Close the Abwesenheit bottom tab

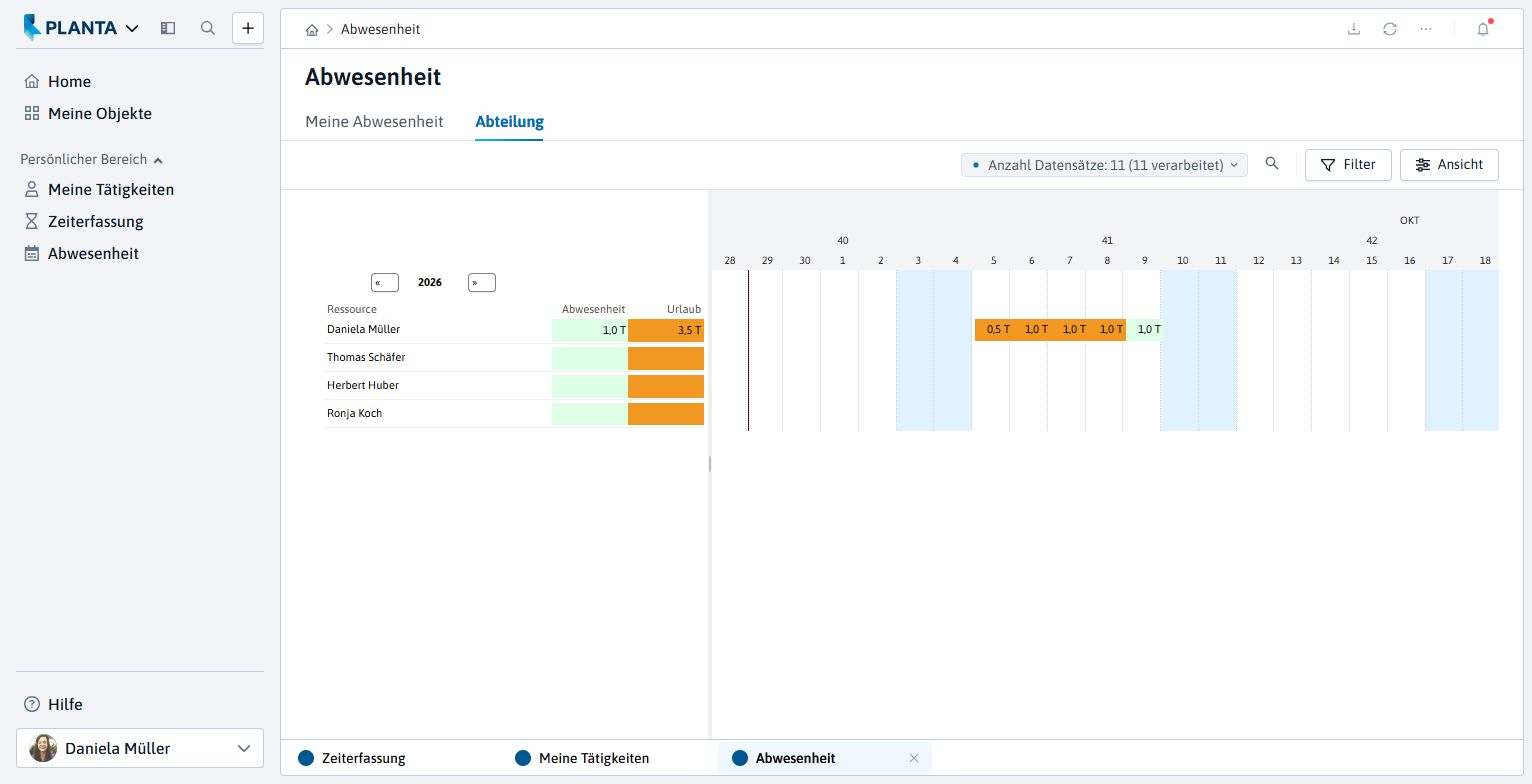913,758
